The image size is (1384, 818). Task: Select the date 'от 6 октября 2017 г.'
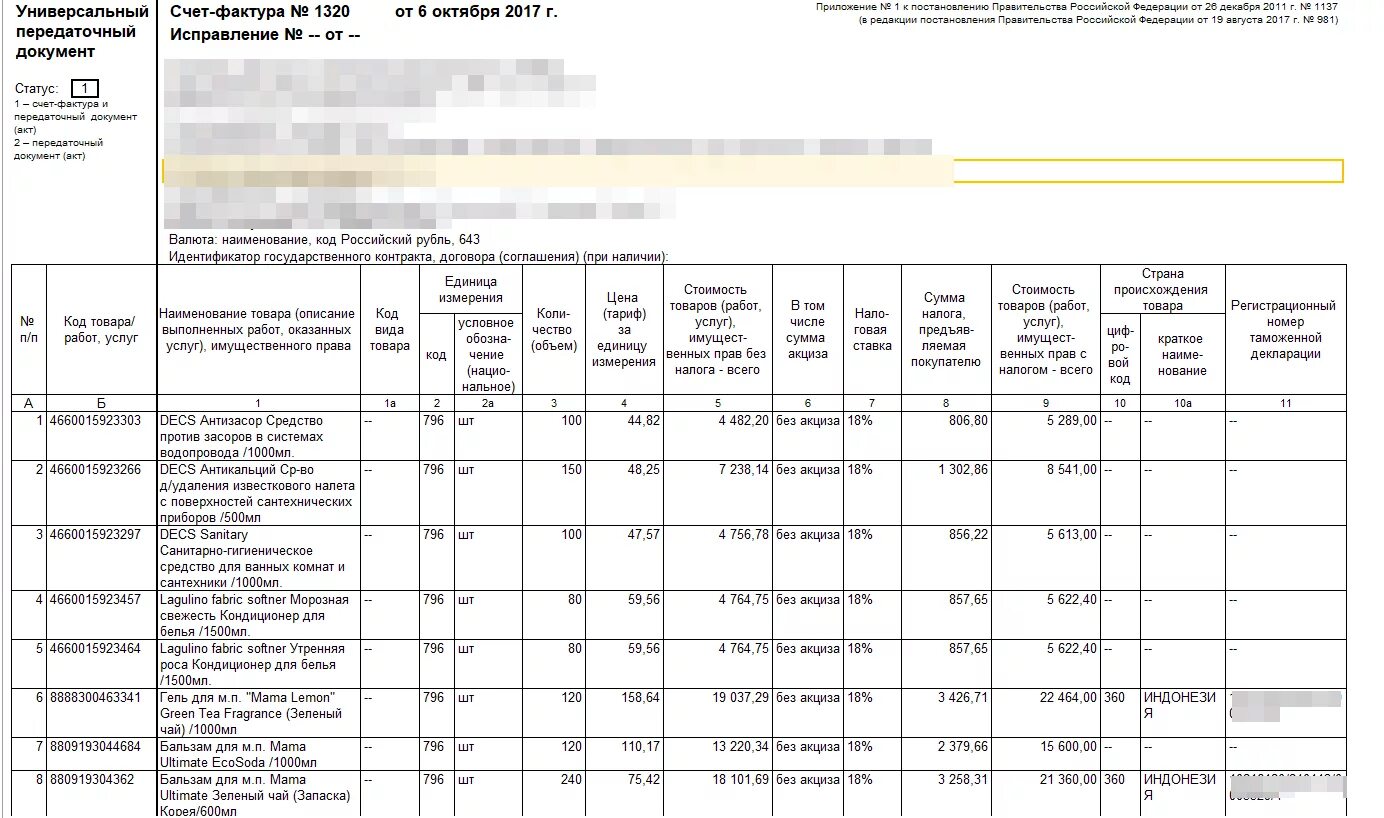(x=476, y=12)
